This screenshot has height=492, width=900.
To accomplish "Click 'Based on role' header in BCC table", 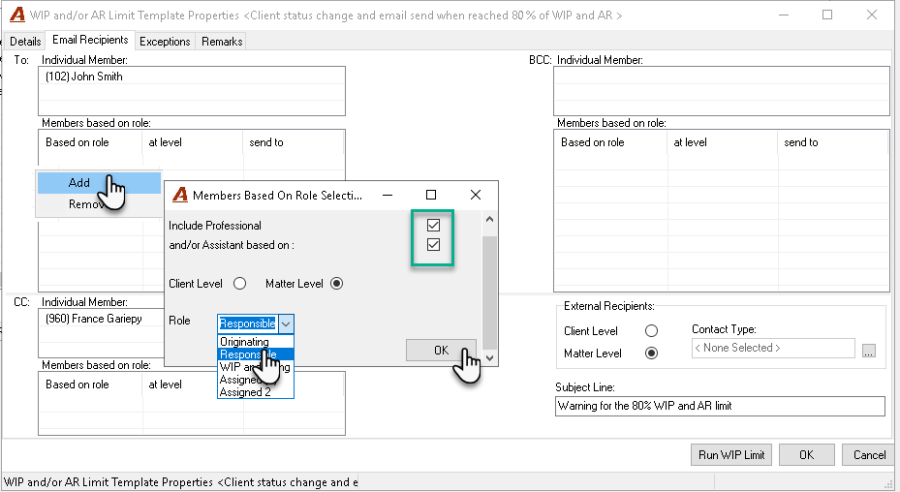I will point(592,142).
